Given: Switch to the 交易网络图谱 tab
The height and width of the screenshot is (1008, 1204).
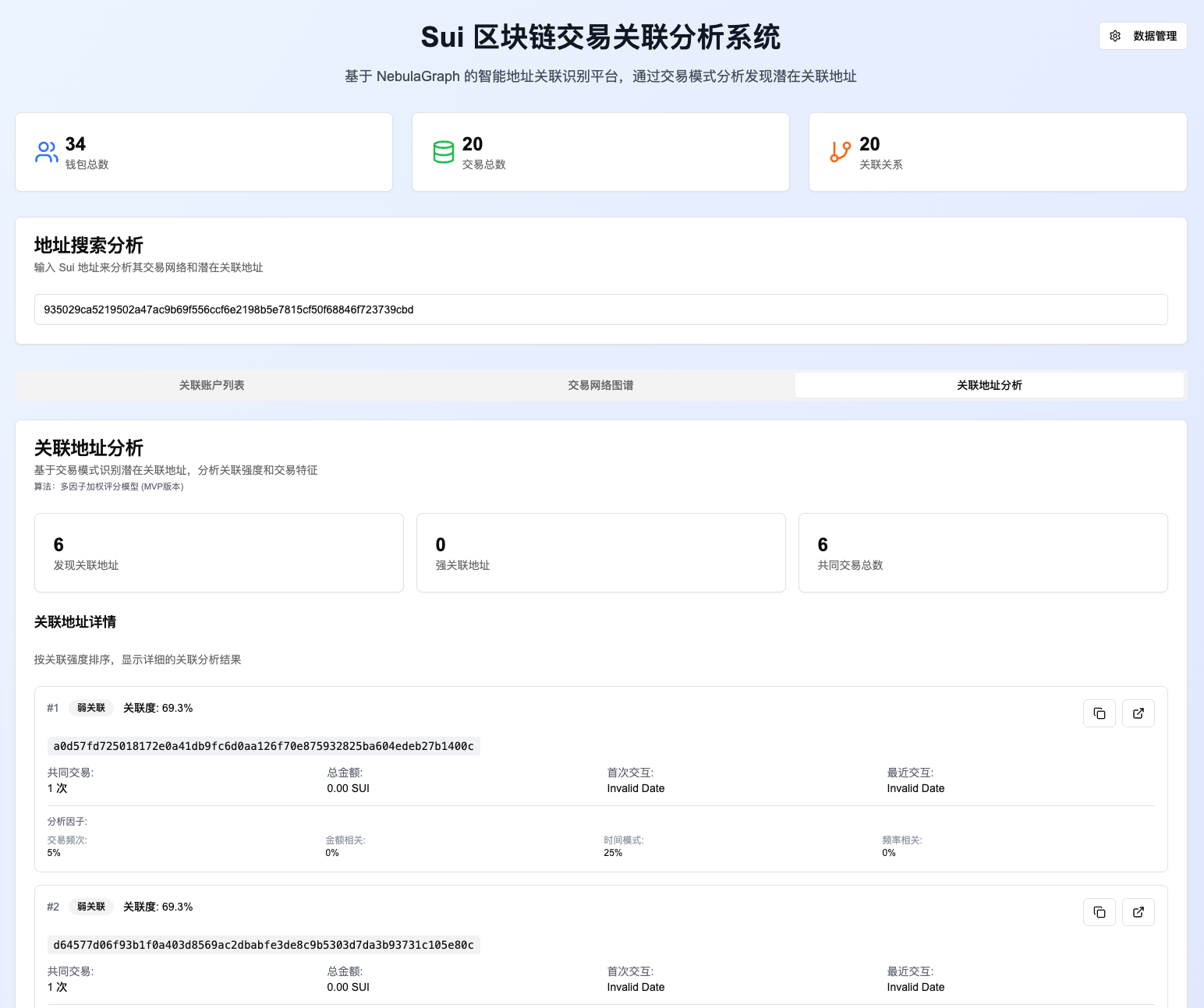Looking at the screenshot, I should click(600, 384).
